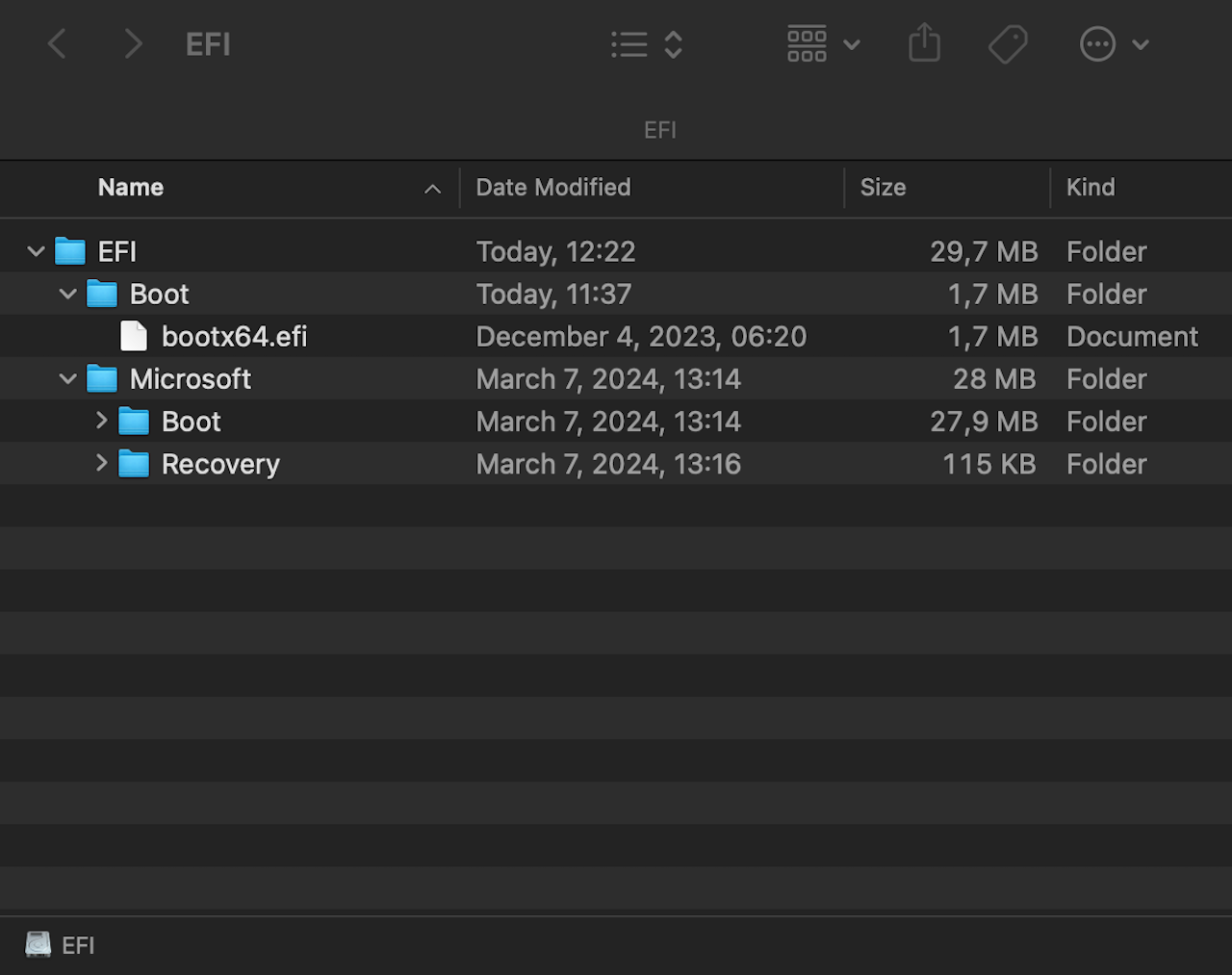The width and height of the screenshot is (1232, 975).
Task: Open the Group By options menu
Action: click(823, 44)
